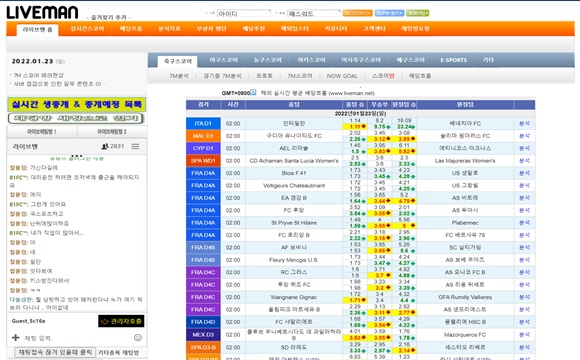Open 분석 for the 인터밀란 match

pos(524,124)
